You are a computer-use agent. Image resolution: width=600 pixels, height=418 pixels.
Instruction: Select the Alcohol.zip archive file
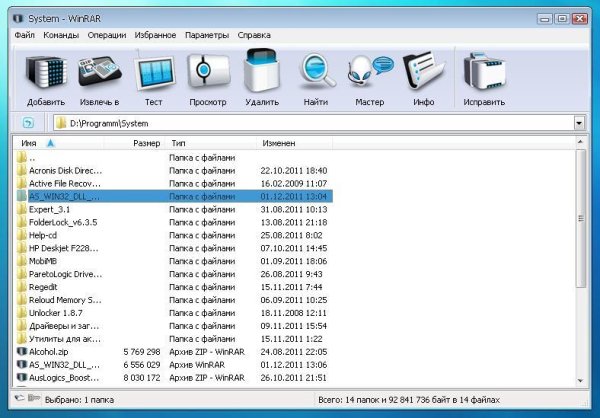pyautogui.click(x=52, y=352)
